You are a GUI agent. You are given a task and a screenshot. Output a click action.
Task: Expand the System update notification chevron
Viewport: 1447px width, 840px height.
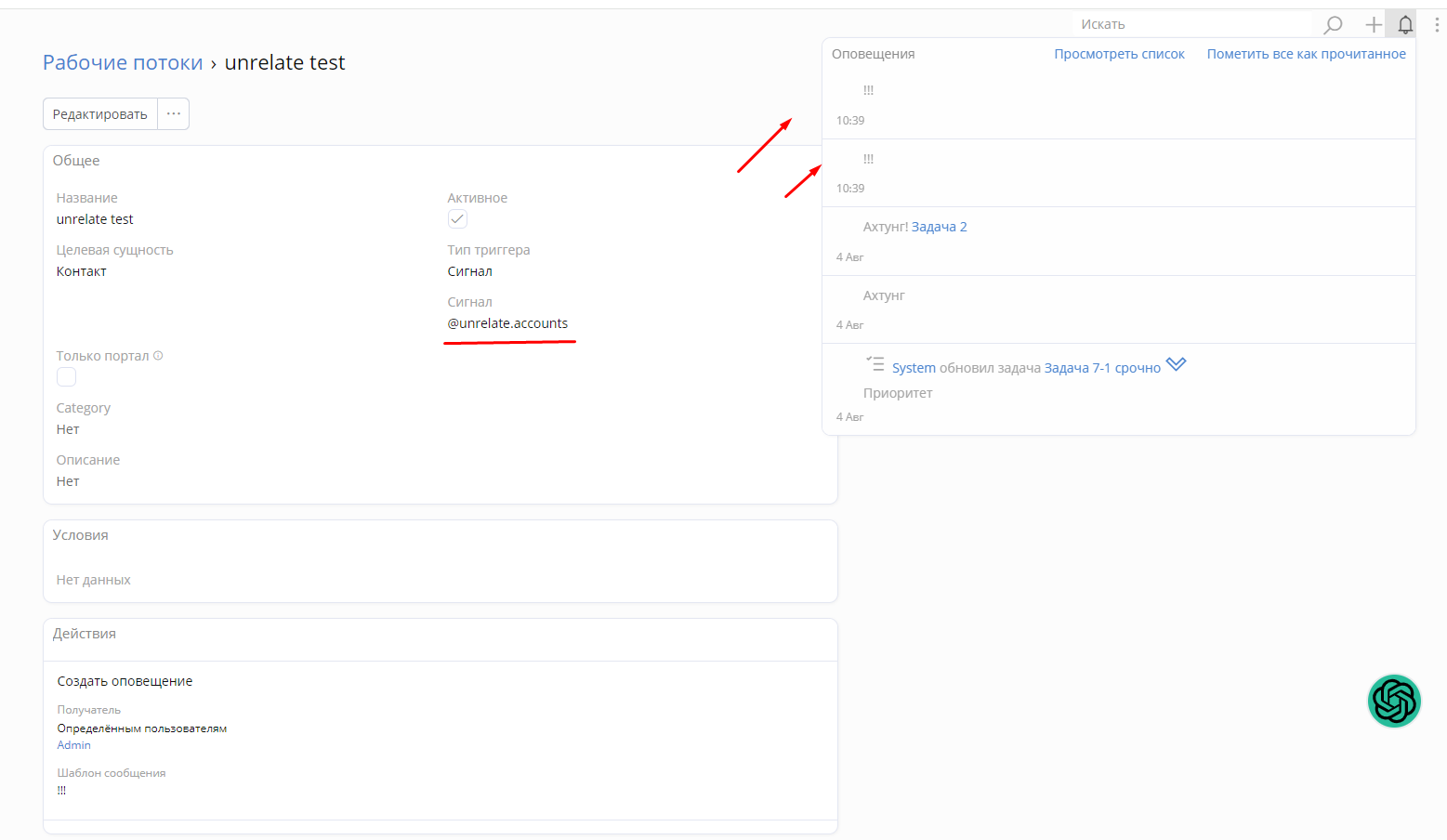[x=1176, y=364]
